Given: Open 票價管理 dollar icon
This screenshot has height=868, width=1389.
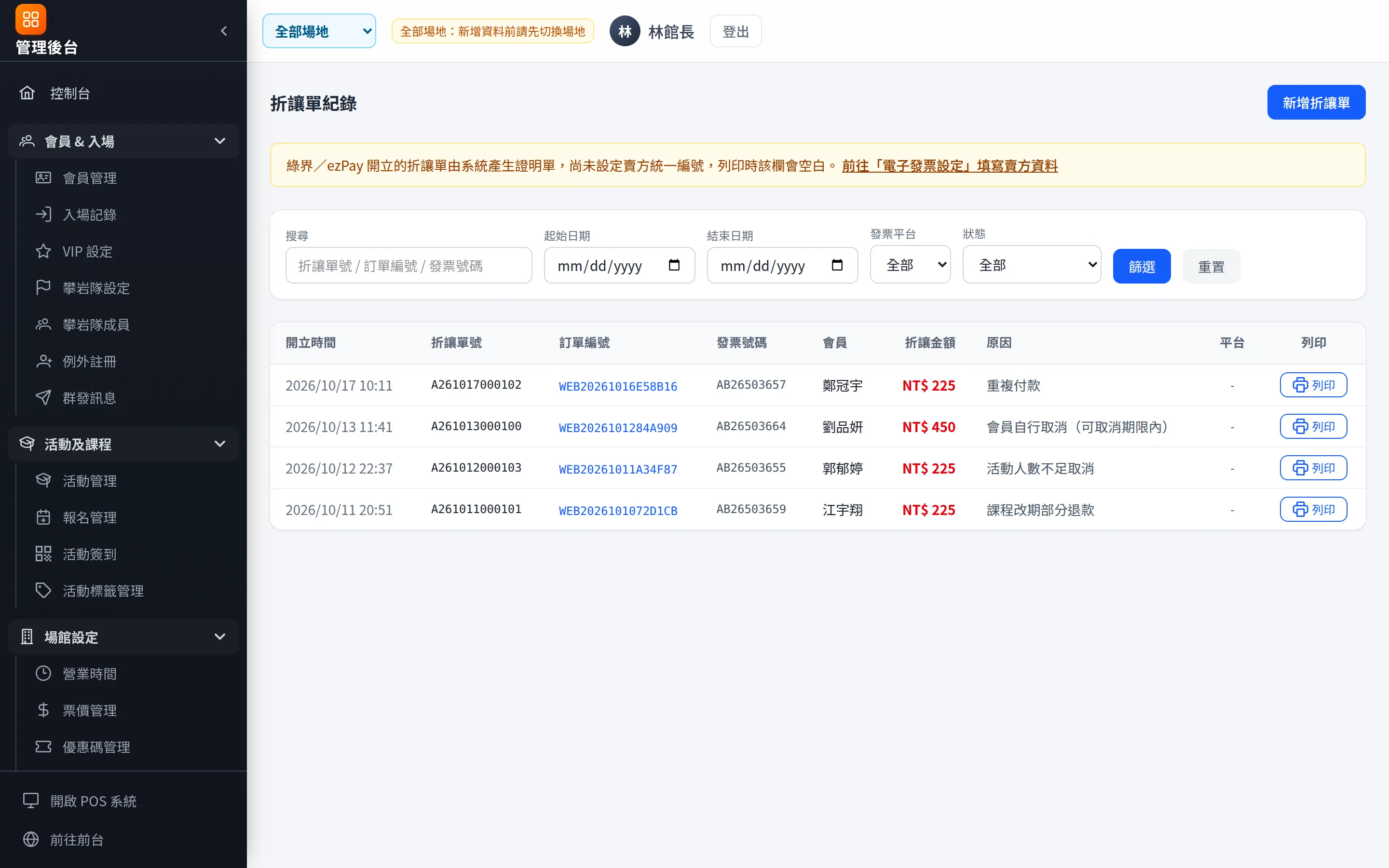Looking at the screenshot, I should click(x=43, y=710).
